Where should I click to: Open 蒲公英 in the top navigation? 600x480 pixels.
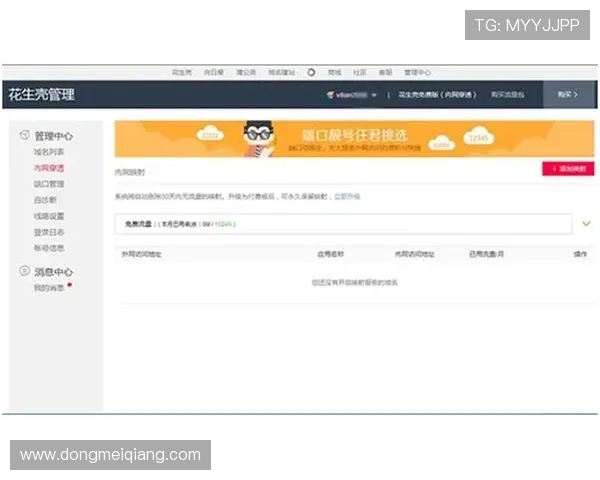[x=246, y=72]
